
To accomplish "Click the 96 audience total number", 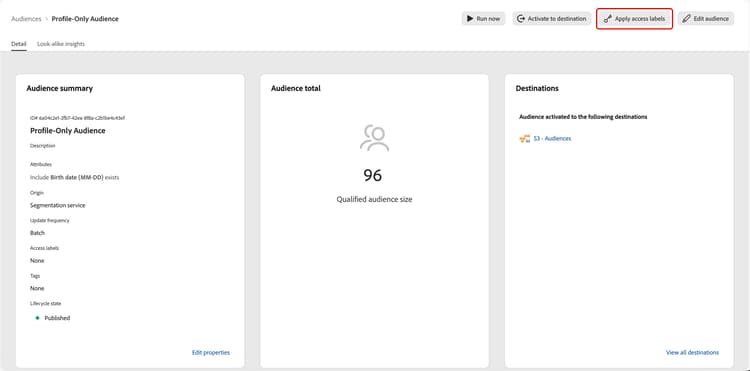I will click(373, 175).
